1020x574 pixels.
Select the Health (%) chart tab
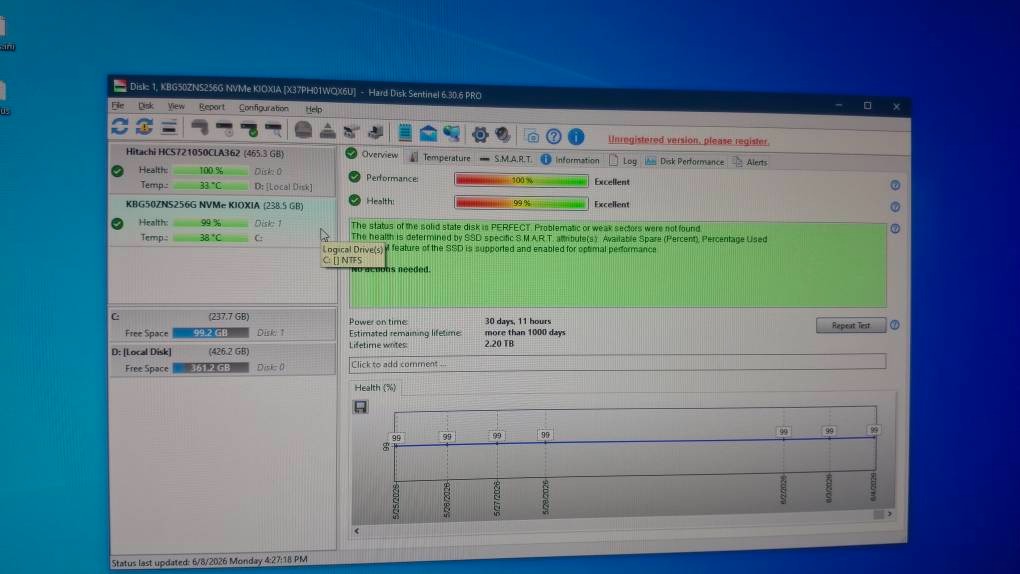[375, 387]
